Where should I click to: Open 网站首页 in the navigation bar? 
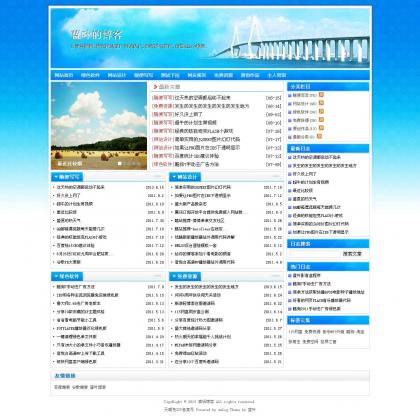pyautogui.click(x=64, y=75)
